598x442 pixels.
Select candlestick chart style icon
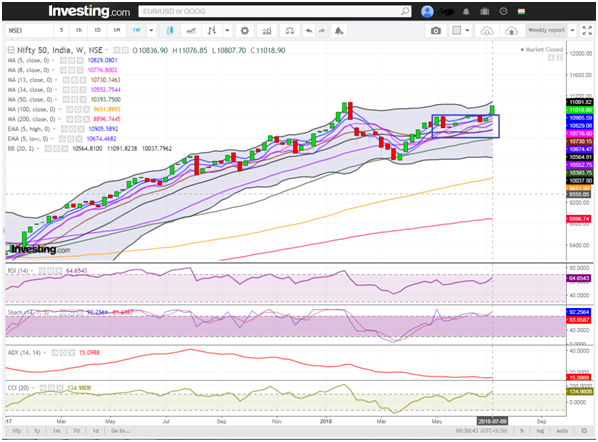[170, 31]
